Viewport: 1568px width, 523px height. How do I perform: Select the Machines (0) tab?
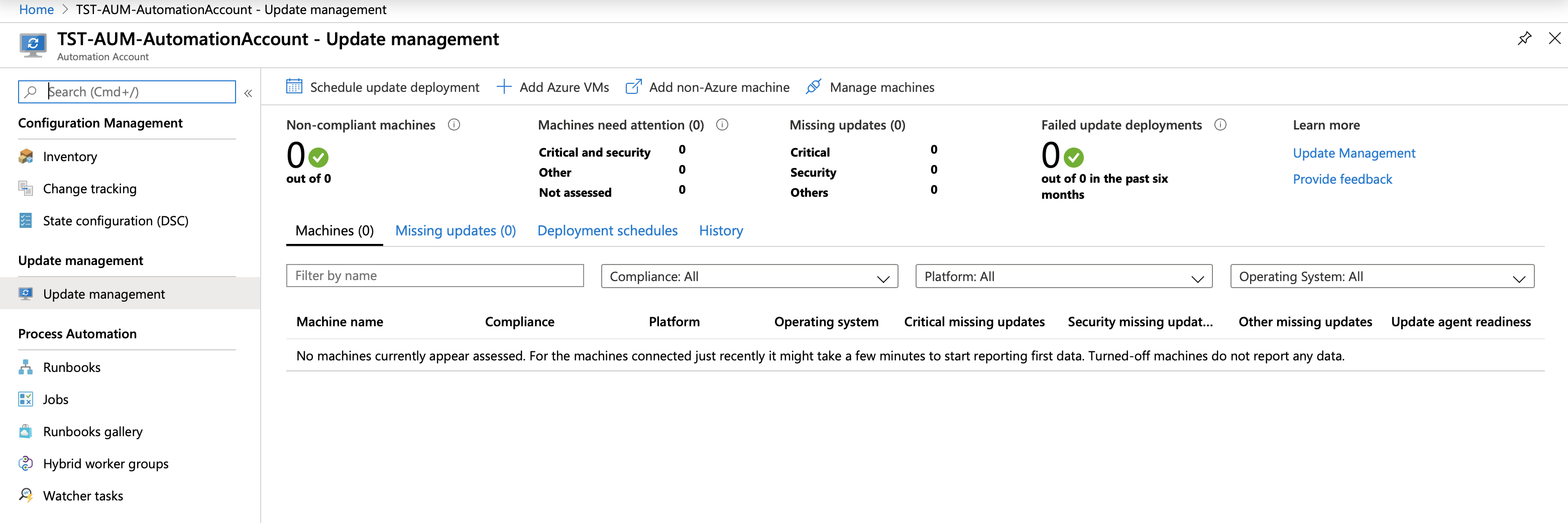coord(334,231)
